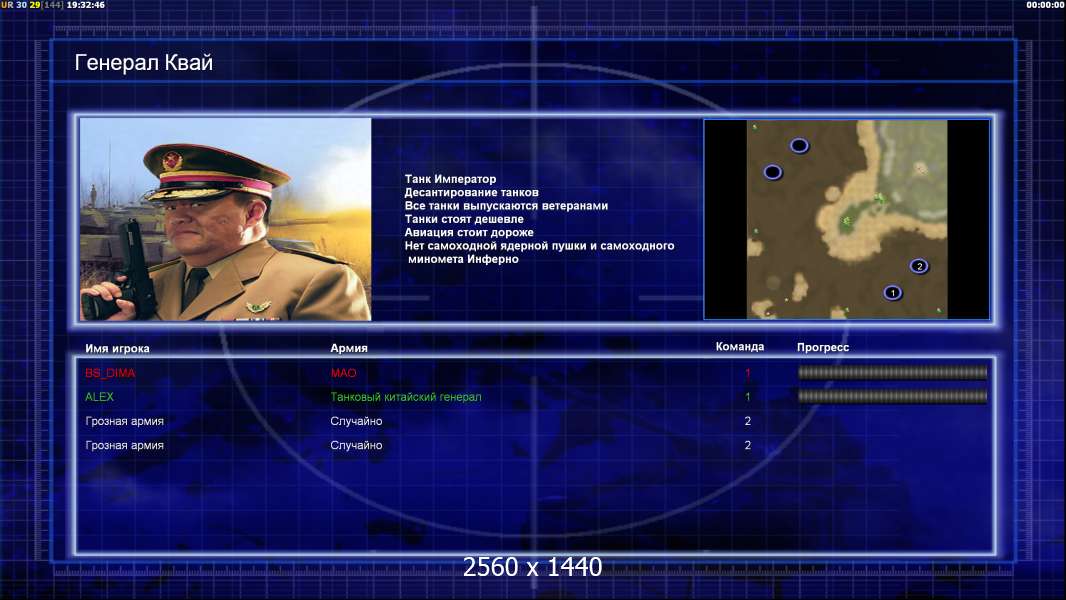Click the timer '00:00:00' at the top right
This screenshot has width=1066, height=600.
pyautogui.click(x=1046, y=5)
